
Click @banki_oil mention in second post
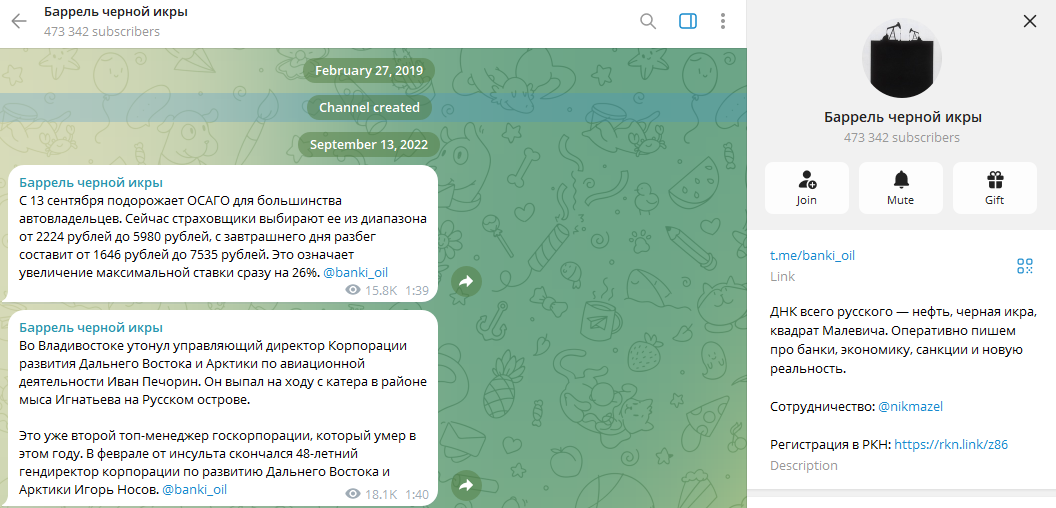pyautogui.click(x=195, y=490)
